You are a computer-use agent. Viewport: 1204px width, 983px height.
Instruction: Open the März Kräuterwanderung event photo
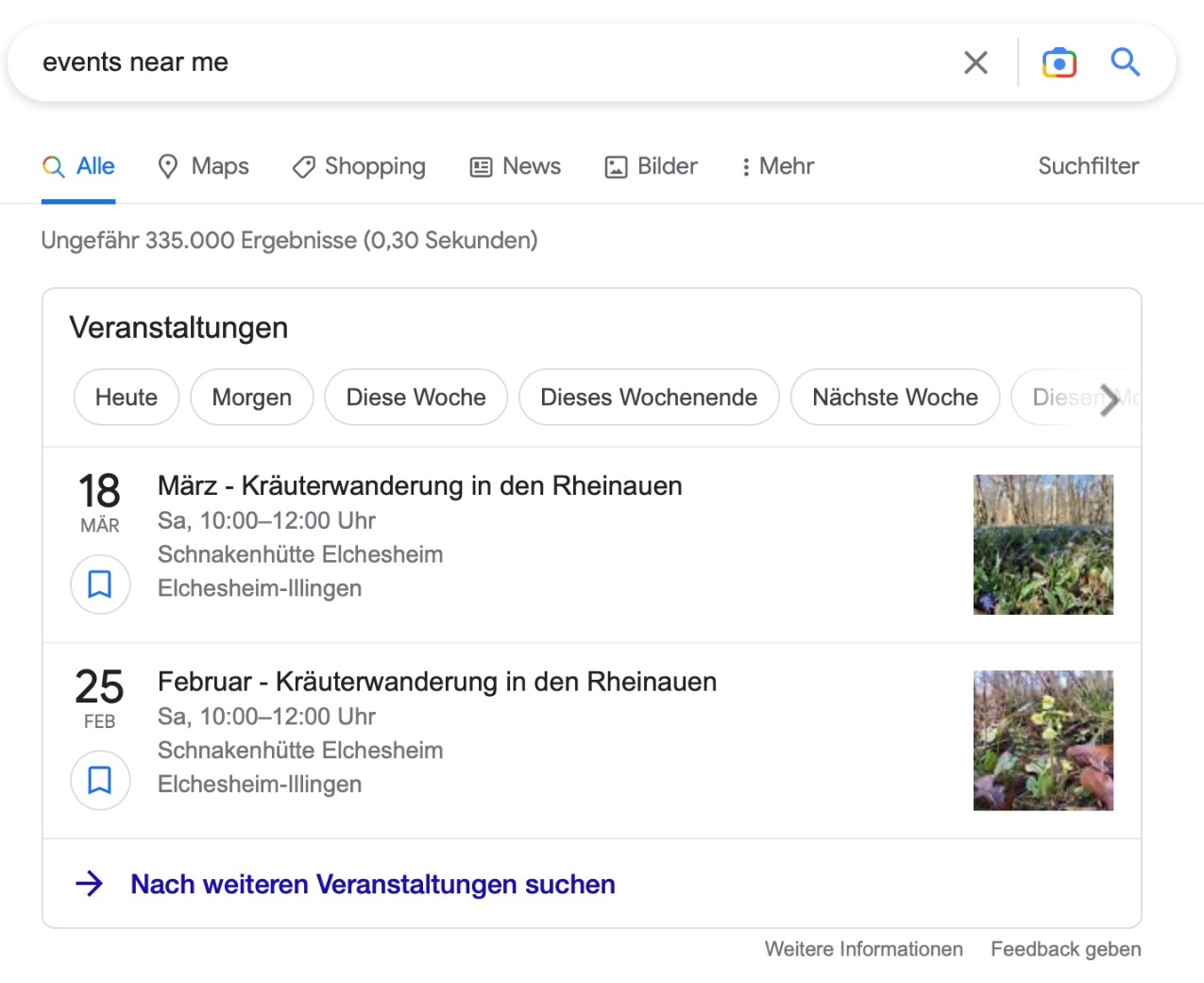(1043, 545)
